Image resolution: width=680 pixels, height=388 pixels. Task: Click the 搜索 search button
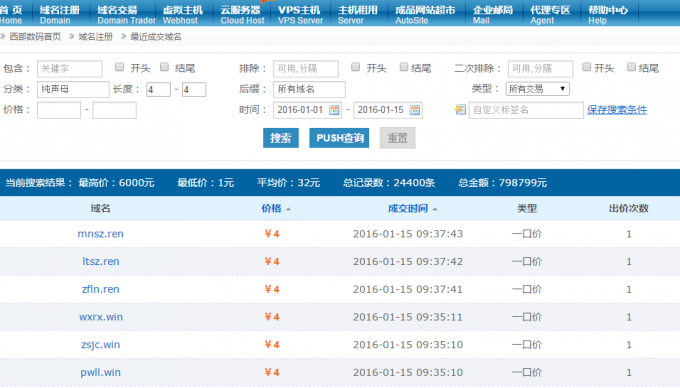(281, 138)
